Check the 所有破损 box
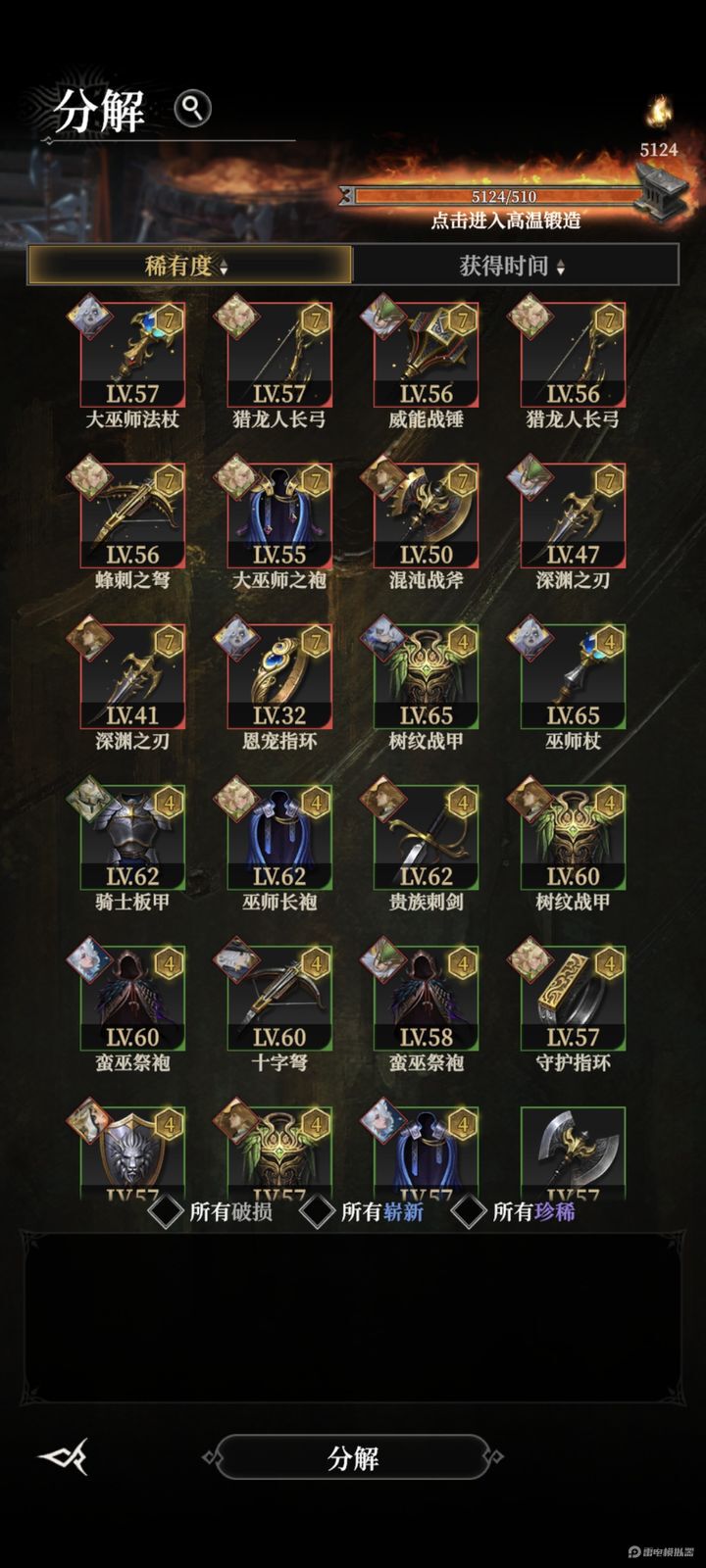 click(x=166, y=1212)
